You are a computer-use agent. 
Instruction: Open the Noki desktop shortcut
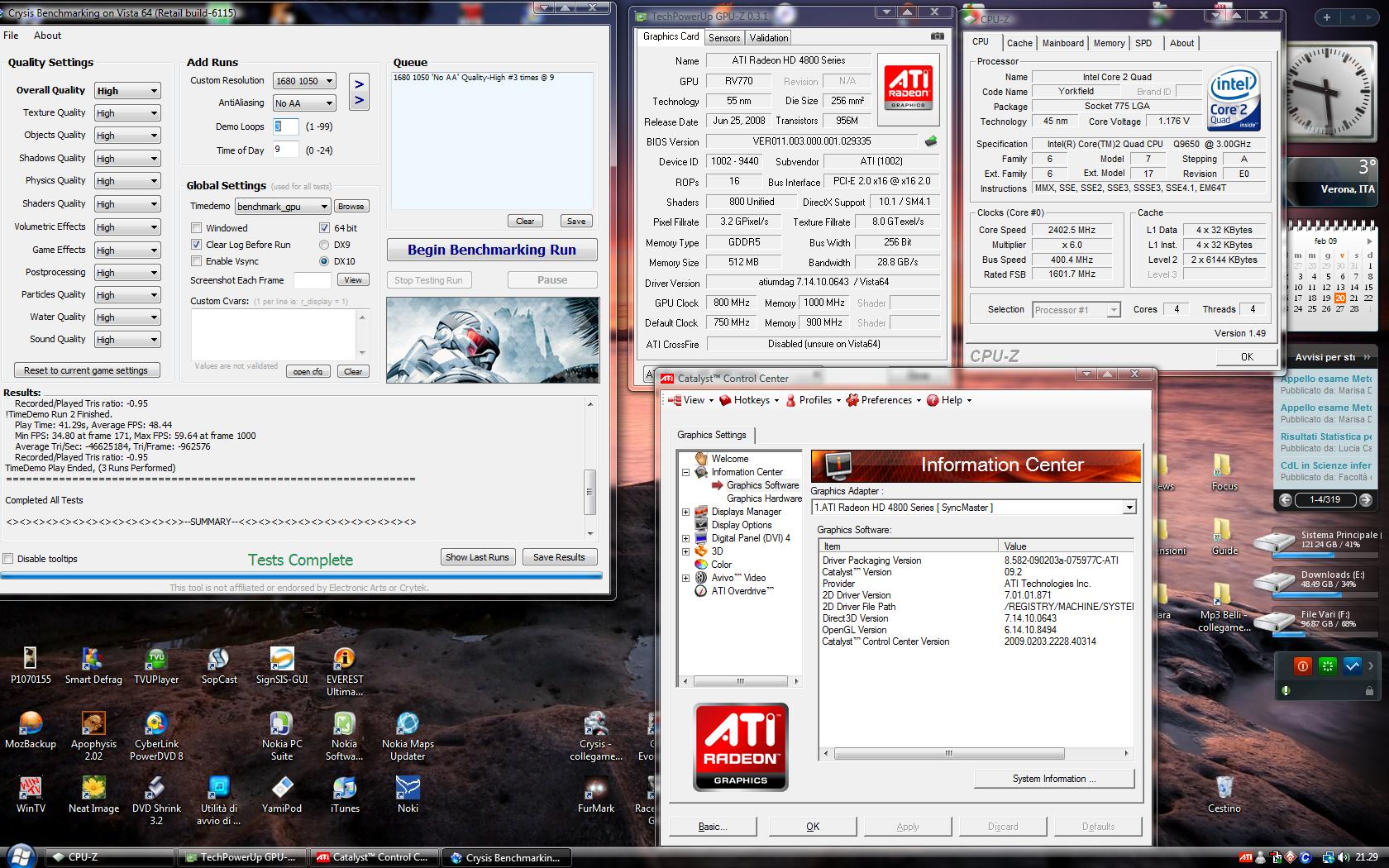pos(408,794)
